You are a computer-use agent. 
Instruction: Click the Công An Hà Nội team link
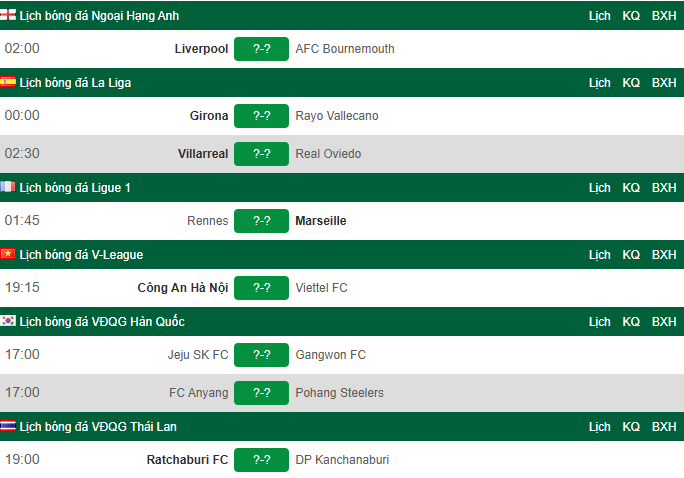[183, 288]
